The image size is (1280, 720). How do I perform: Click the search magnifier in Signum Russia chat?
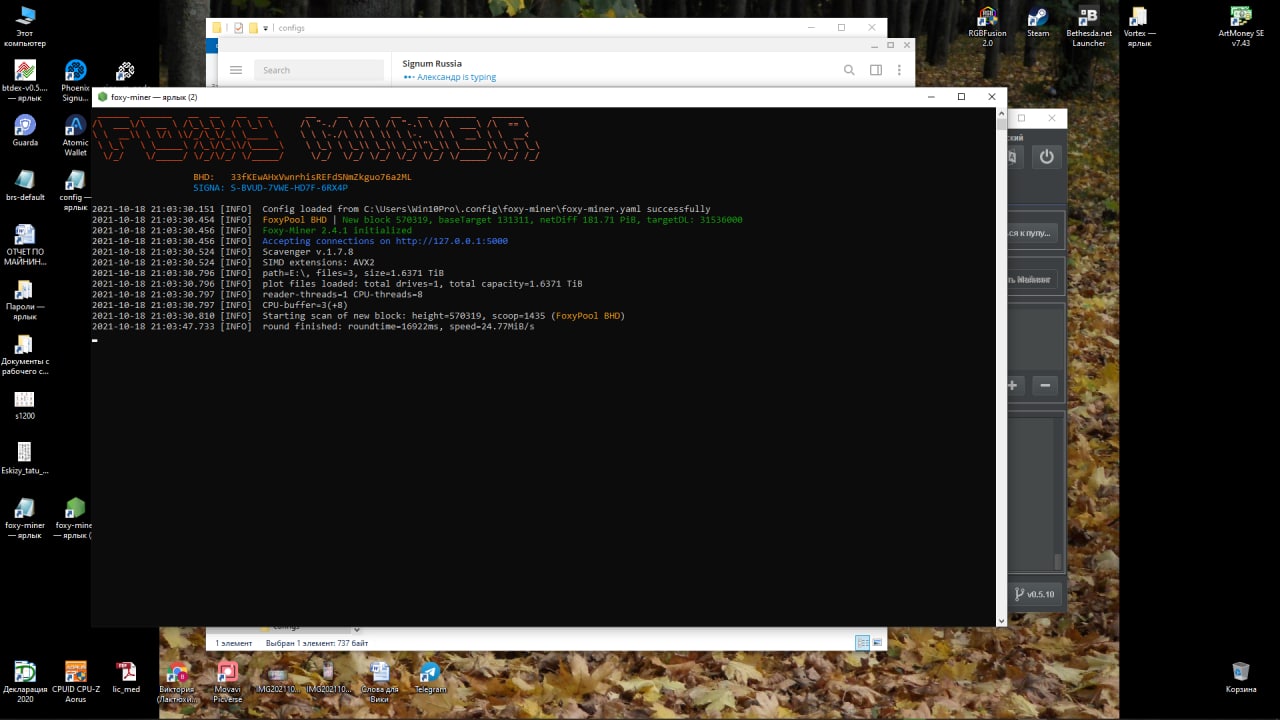pyautogui.click(x=849, y=70)
